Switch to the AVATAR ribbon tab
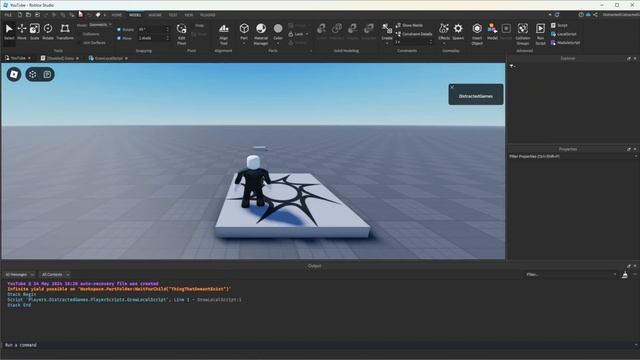640x360 pixels. (x=155, y=15)
